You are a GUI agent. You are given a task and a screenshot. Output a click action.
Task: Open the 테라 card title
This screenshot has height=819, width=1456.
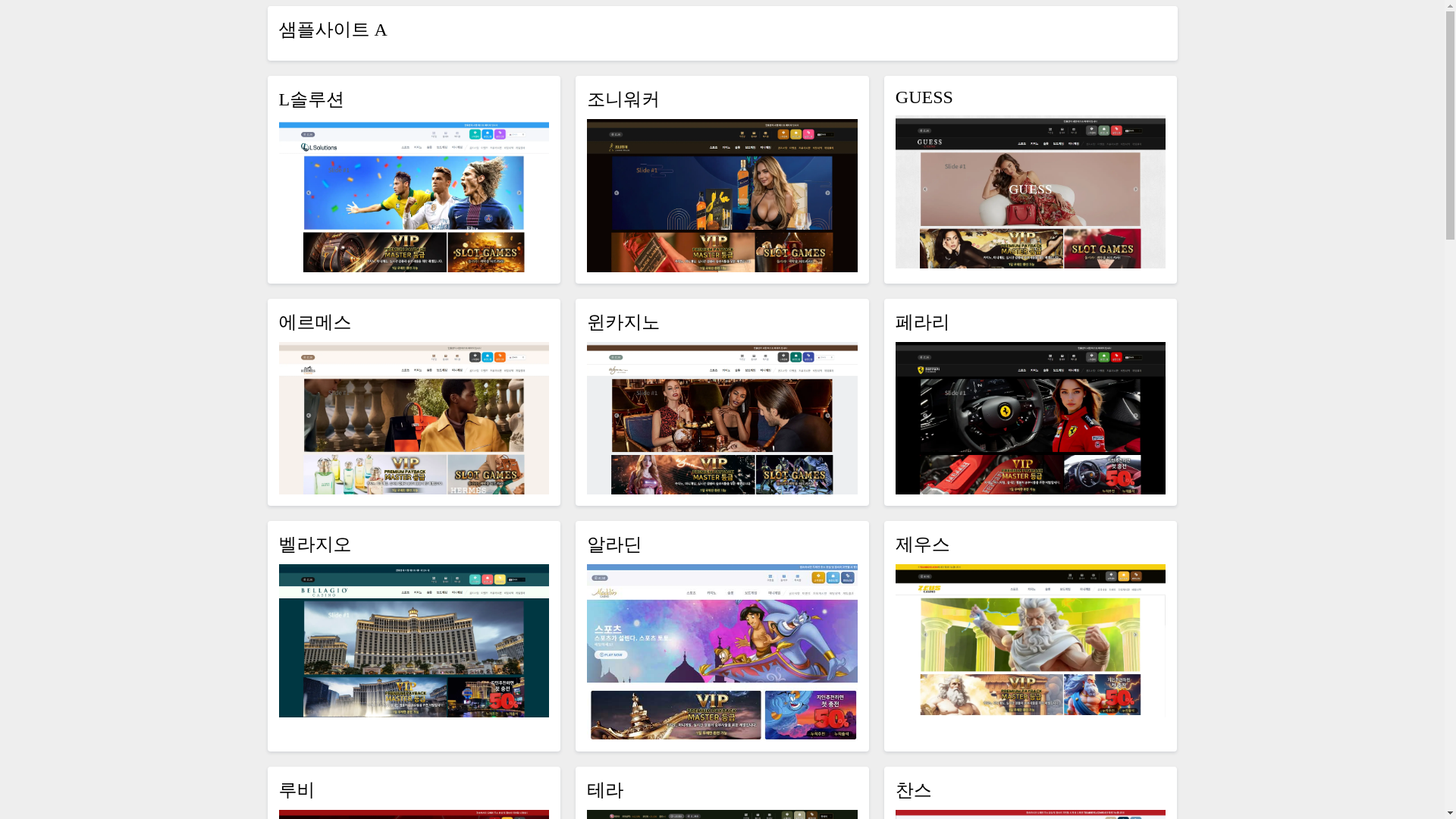click(x=604, y=791)
